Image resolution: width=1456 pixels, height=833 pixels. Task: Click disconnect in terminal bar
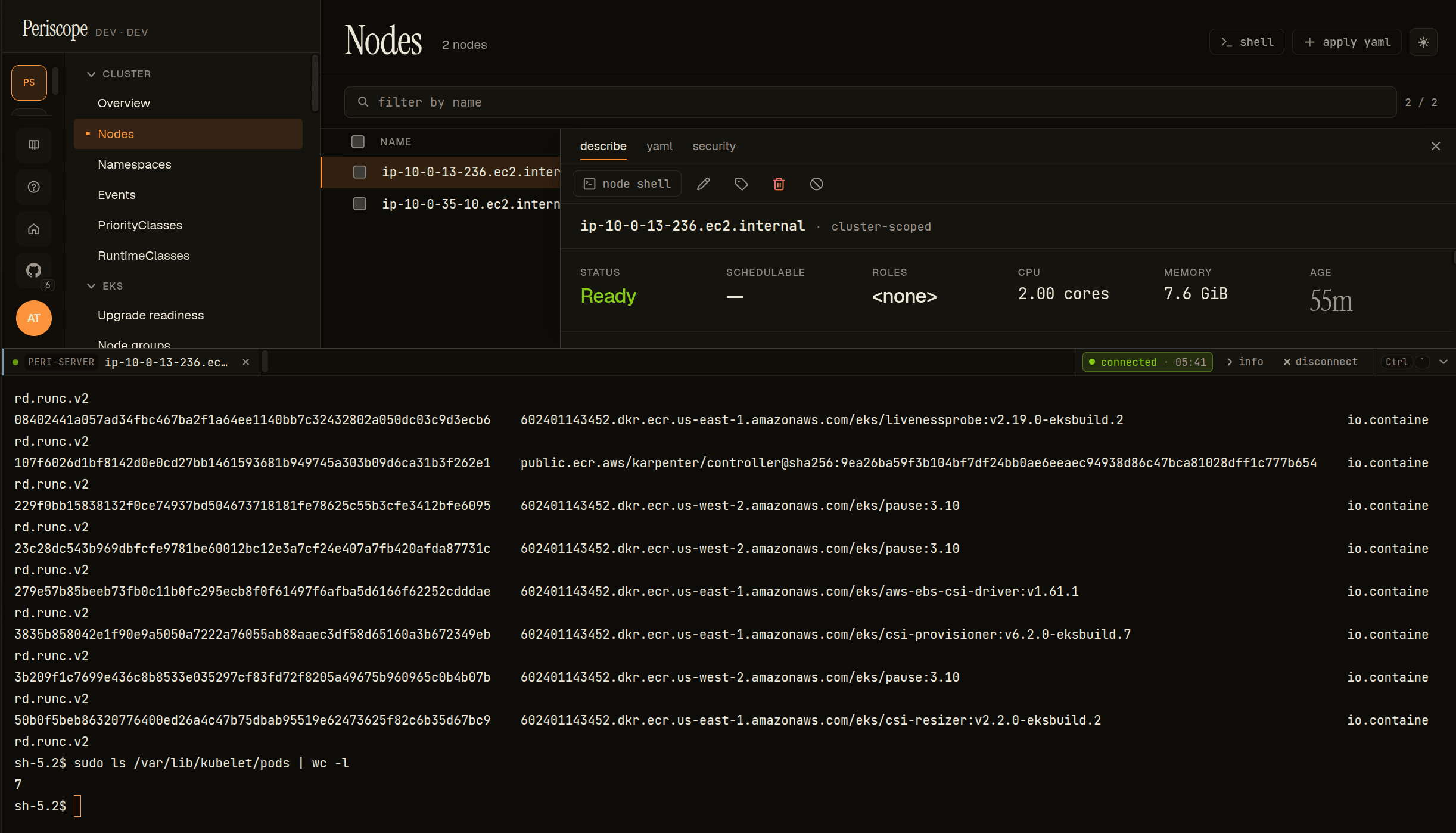coord(1320,362)
